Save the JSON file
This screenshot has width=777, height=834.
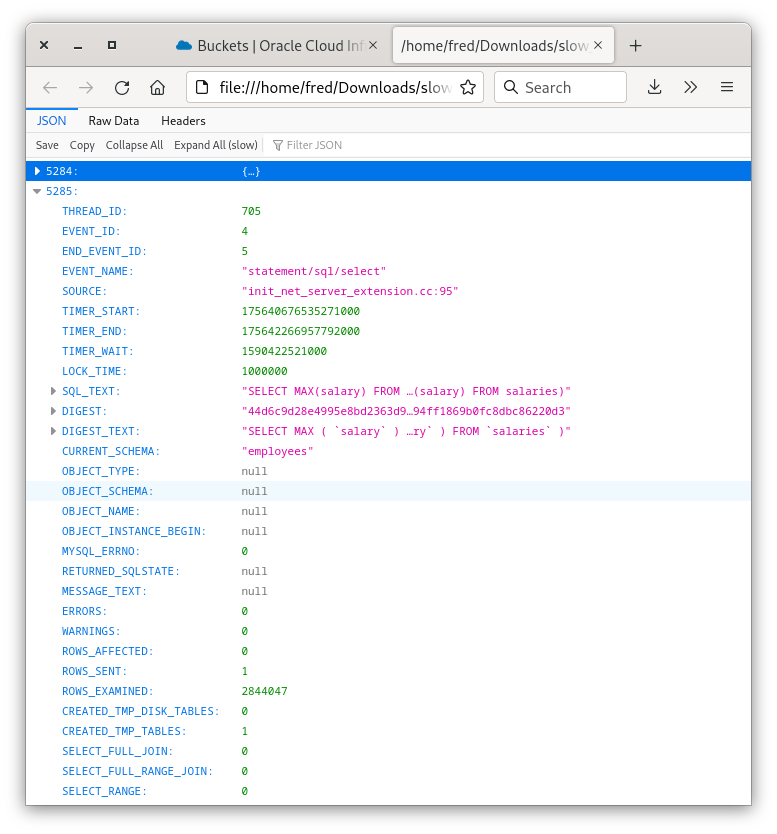pyautogui.click(x=46, y=145)
